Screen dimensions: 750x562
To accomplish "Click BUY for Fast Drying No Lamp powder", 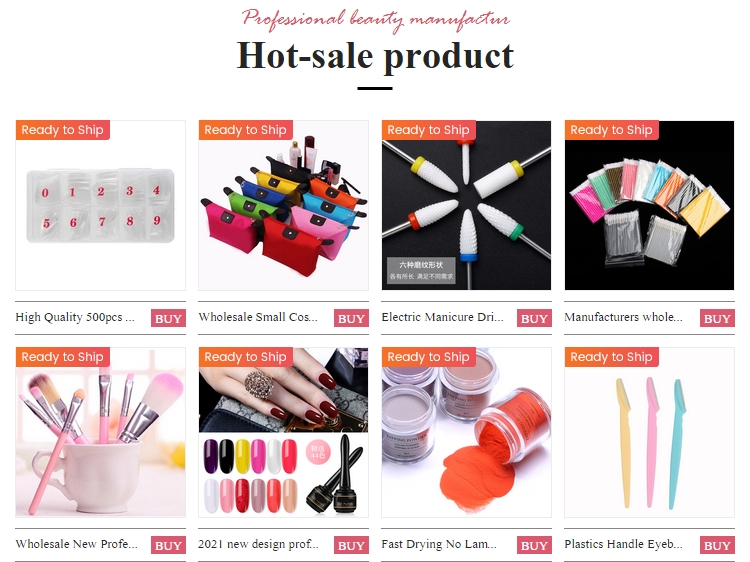I will point(534,545).
